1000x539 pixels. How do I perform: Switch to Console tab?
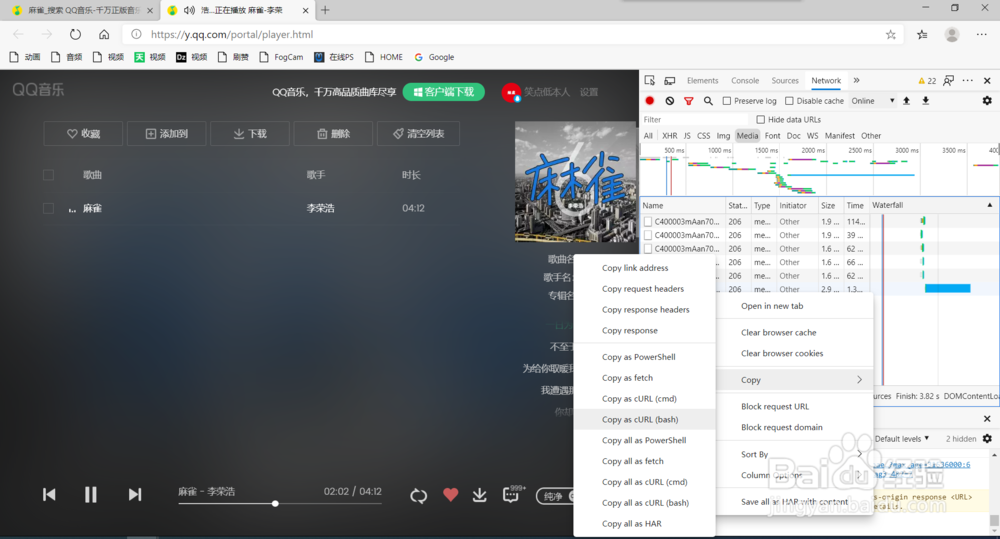(x=745, y=80)
